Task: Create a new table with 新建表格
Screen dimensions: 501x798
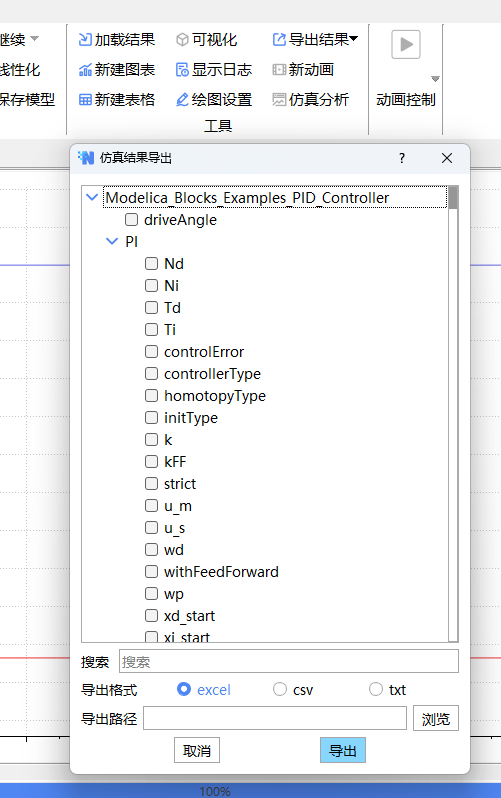Action: click(x=117, y=100)
